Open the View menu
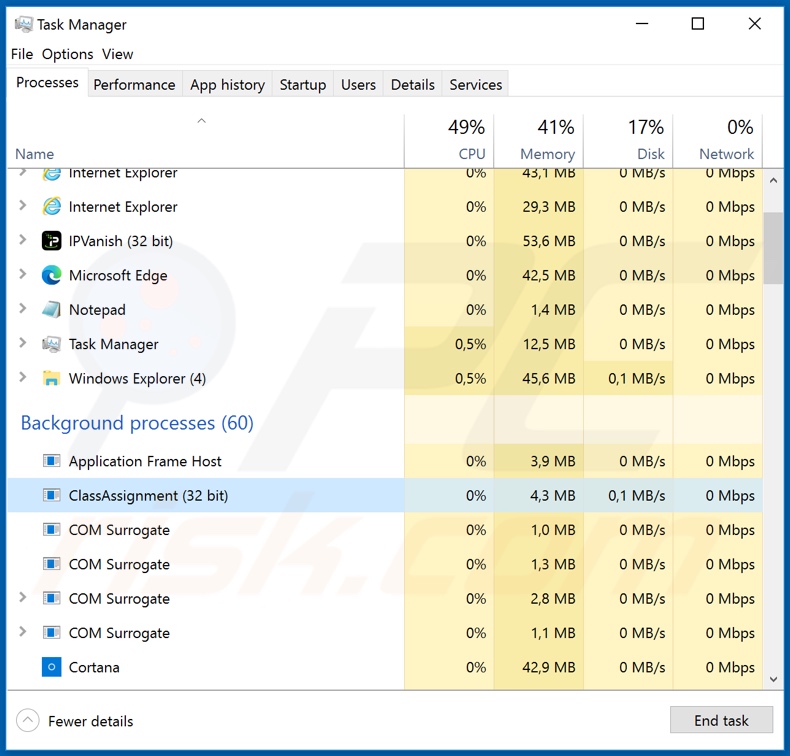 point(117,54)
